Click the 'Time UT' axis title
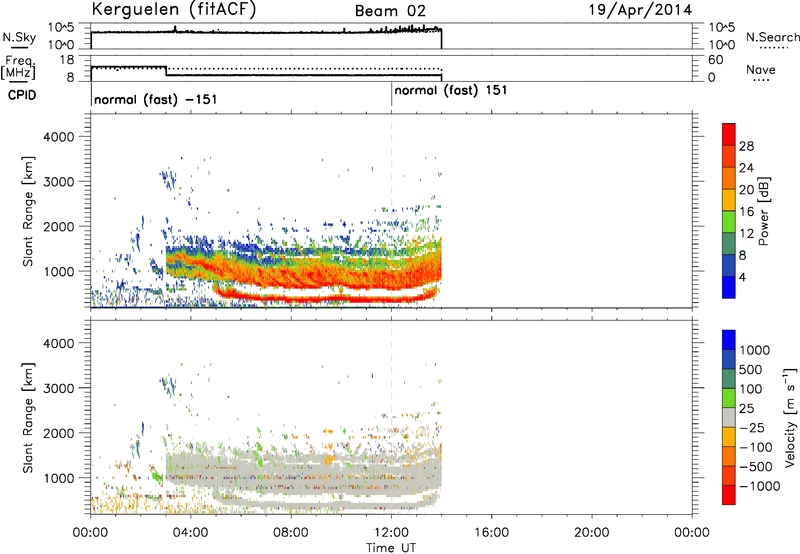This screenshot has width=800, height=554. 391,547
